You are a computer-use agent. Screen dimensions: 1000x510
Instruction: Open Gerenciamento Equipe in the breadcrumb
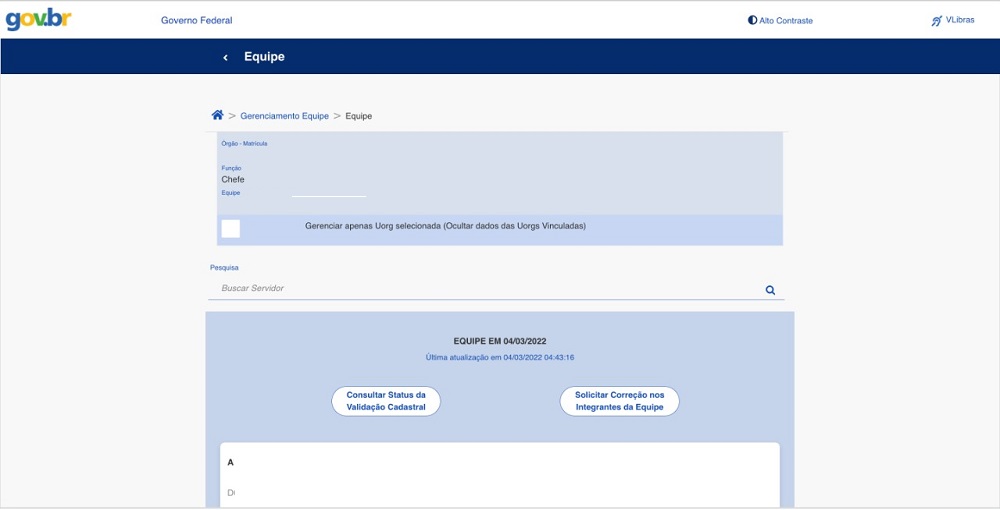[x=284, y=116]
